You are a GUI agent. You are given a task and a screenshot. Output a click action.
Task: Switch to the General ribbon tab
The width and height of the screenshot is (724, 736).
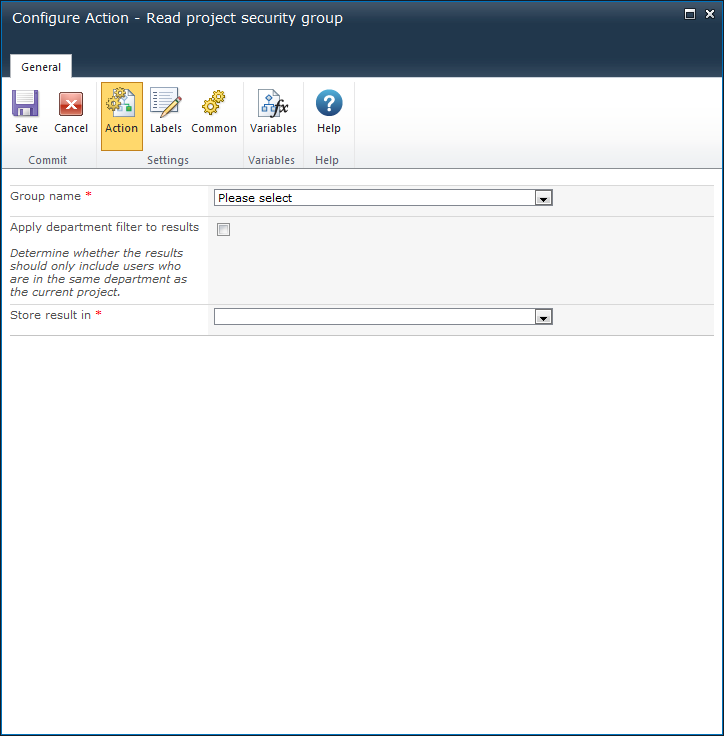click(41, 67)
